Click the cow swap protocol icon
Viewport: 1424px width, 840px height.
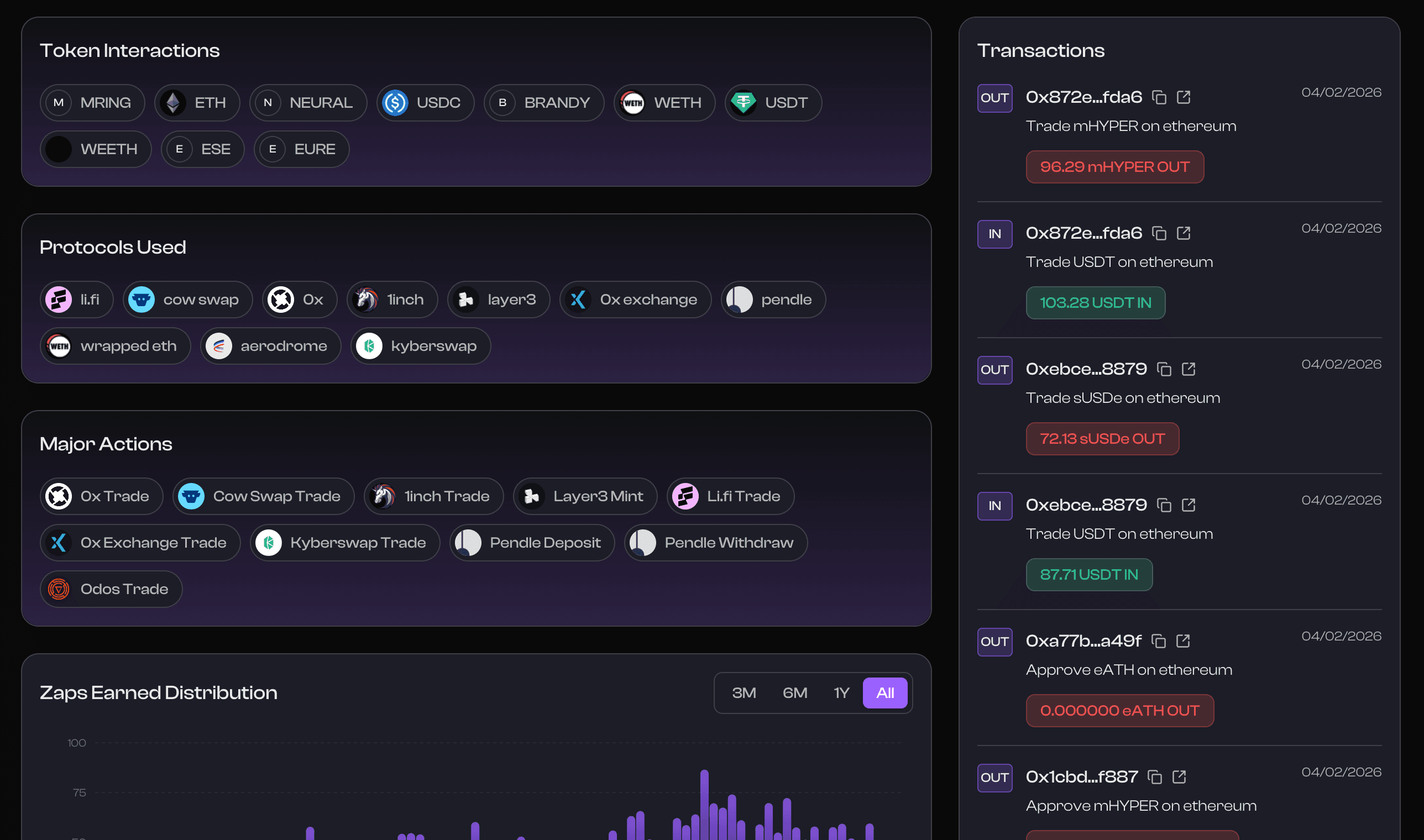(x=142, y=300)
